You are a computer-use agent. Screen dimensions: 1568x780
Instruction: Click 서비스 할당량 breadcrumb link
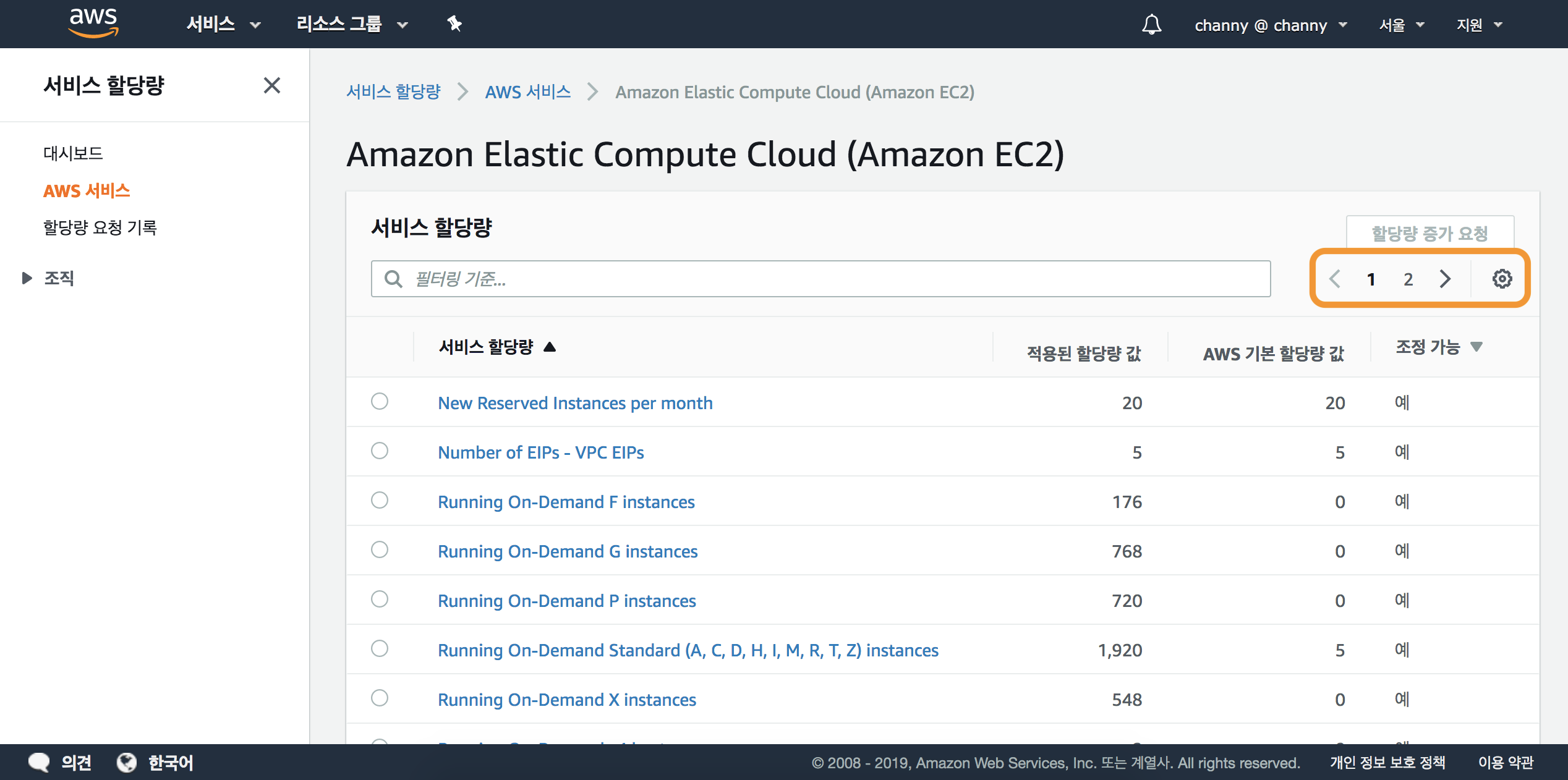[393, 92]
